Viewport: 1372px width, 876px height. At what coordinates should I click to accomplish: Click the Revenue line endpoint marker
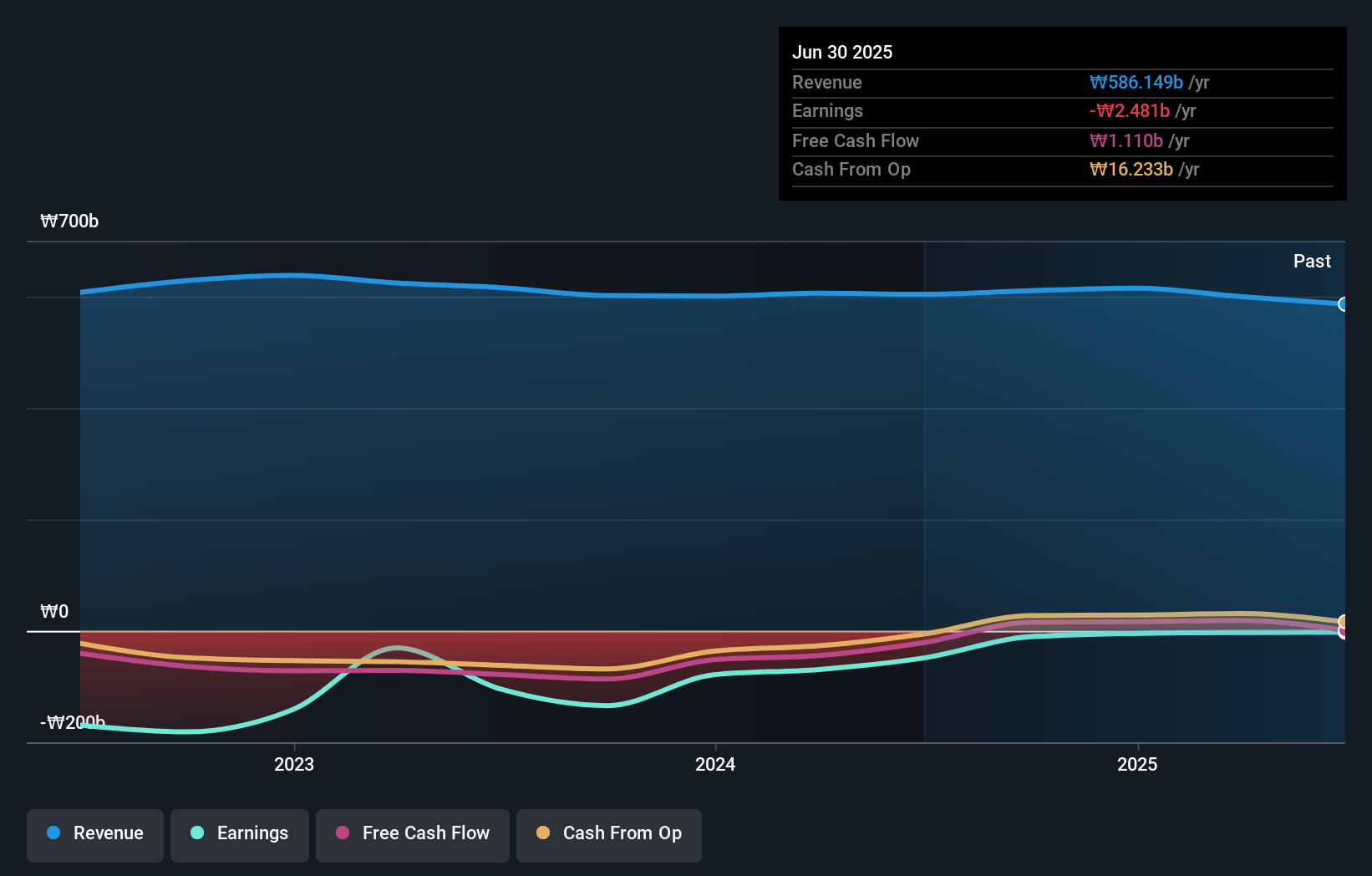1344,304
